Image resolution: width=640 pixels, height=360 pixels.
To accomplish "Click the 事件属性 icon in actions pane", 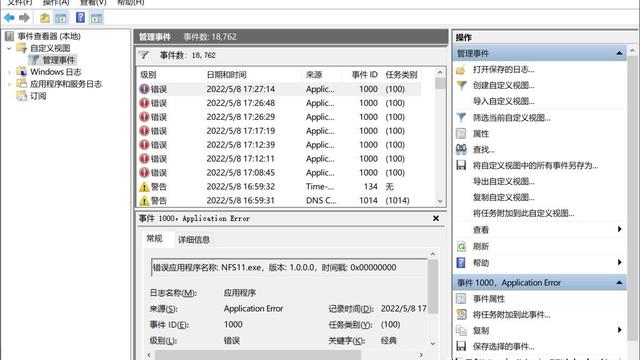I will pyautogui.click(x=461, y=299).
